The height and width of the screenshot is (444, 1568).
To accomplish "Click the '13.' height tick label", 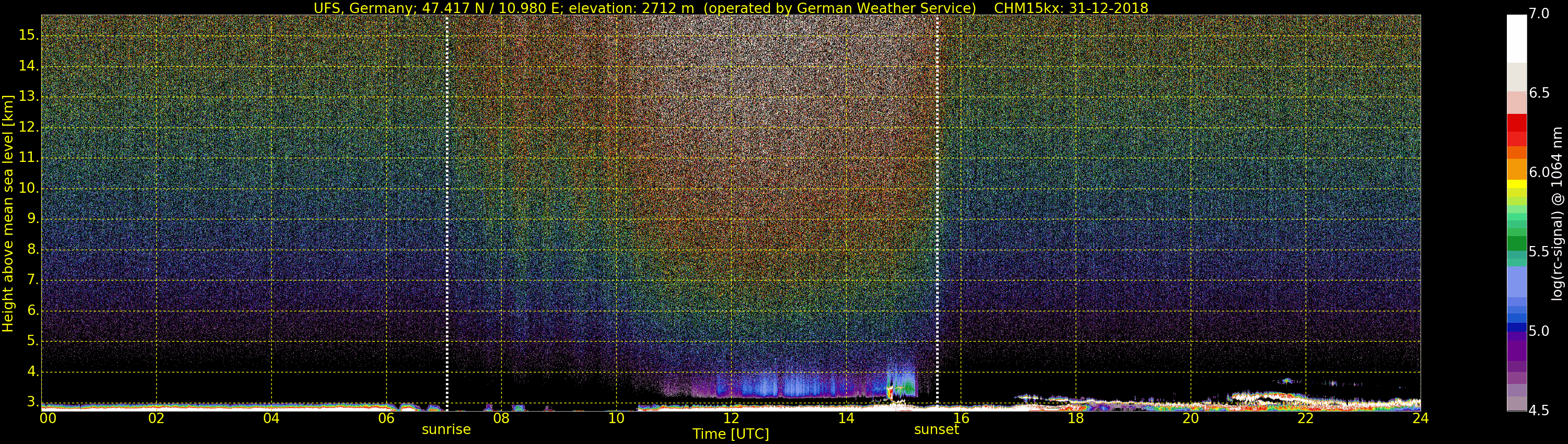I will click(29, 97).
